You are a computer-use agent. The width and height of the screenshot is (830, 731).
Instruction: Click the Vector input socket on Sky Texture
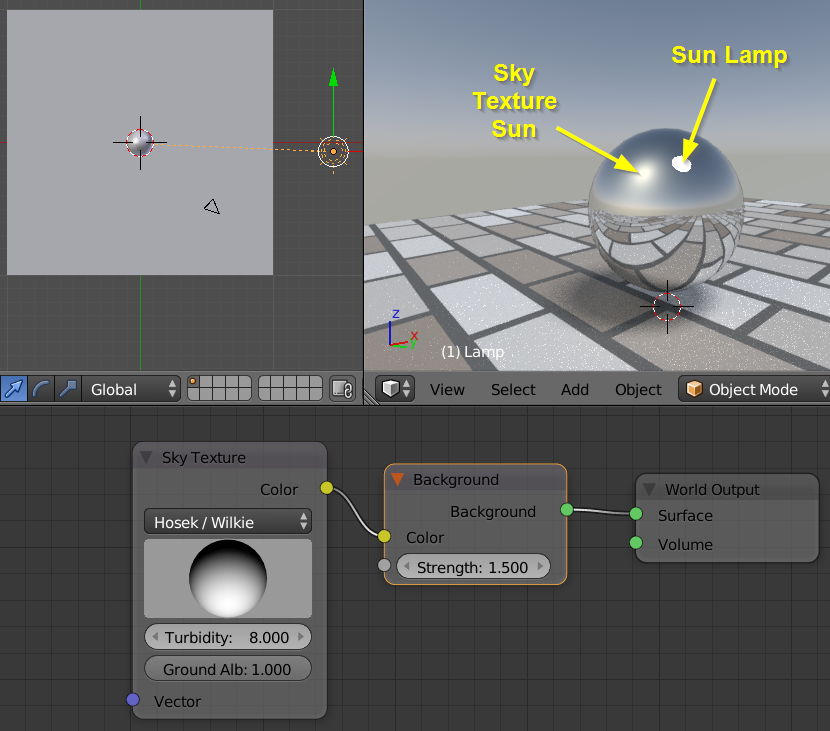[133, 700]
